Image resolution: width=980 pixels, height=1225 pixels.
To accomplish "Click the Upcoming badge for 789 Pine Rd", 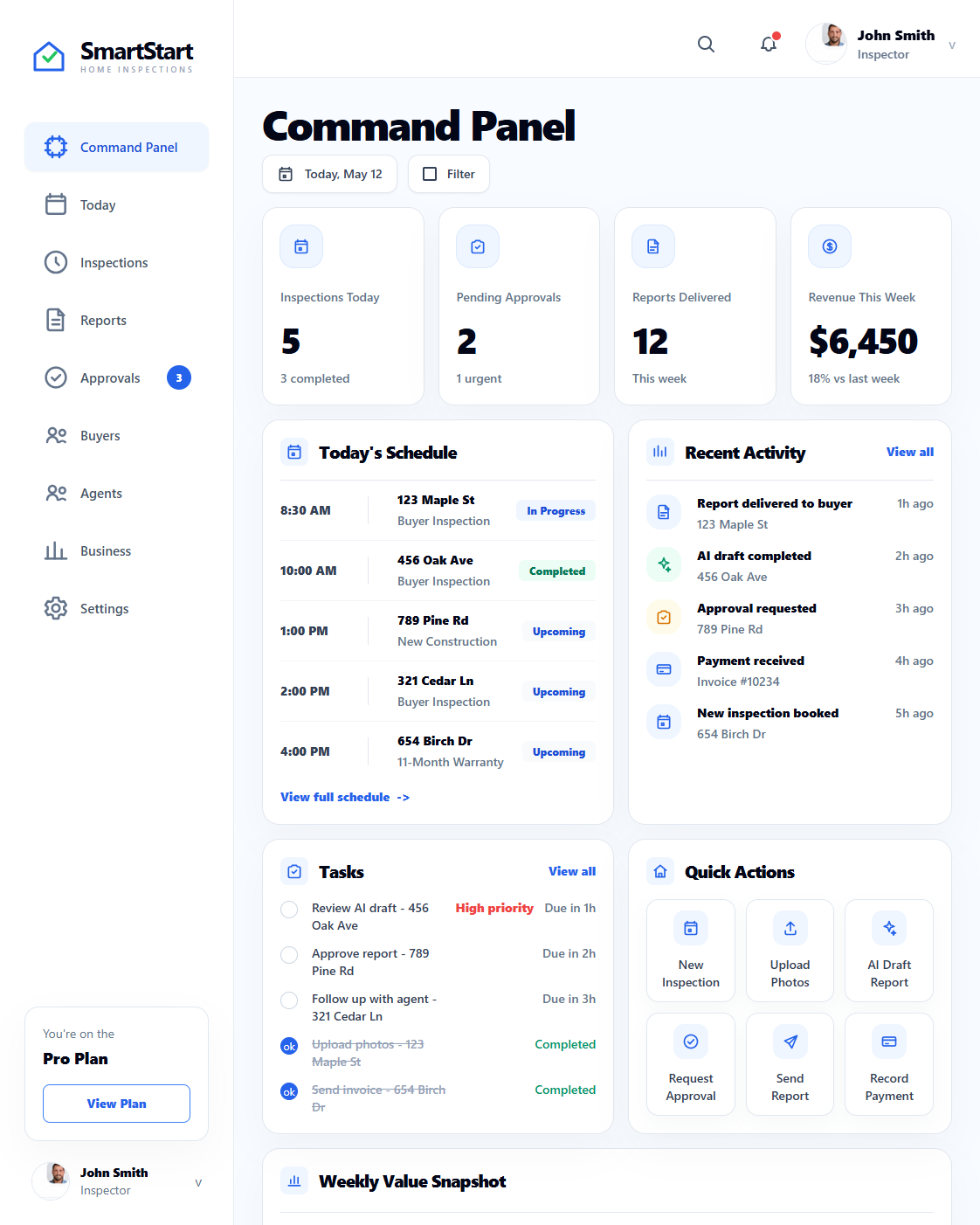I will pos(559,631).
